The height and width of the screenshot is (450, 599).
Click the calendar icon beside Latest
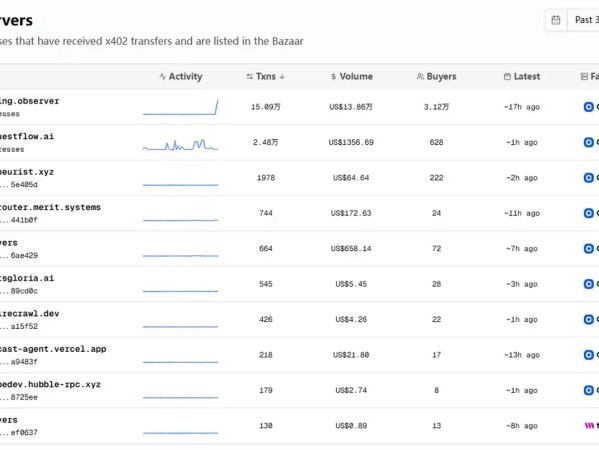507,76
